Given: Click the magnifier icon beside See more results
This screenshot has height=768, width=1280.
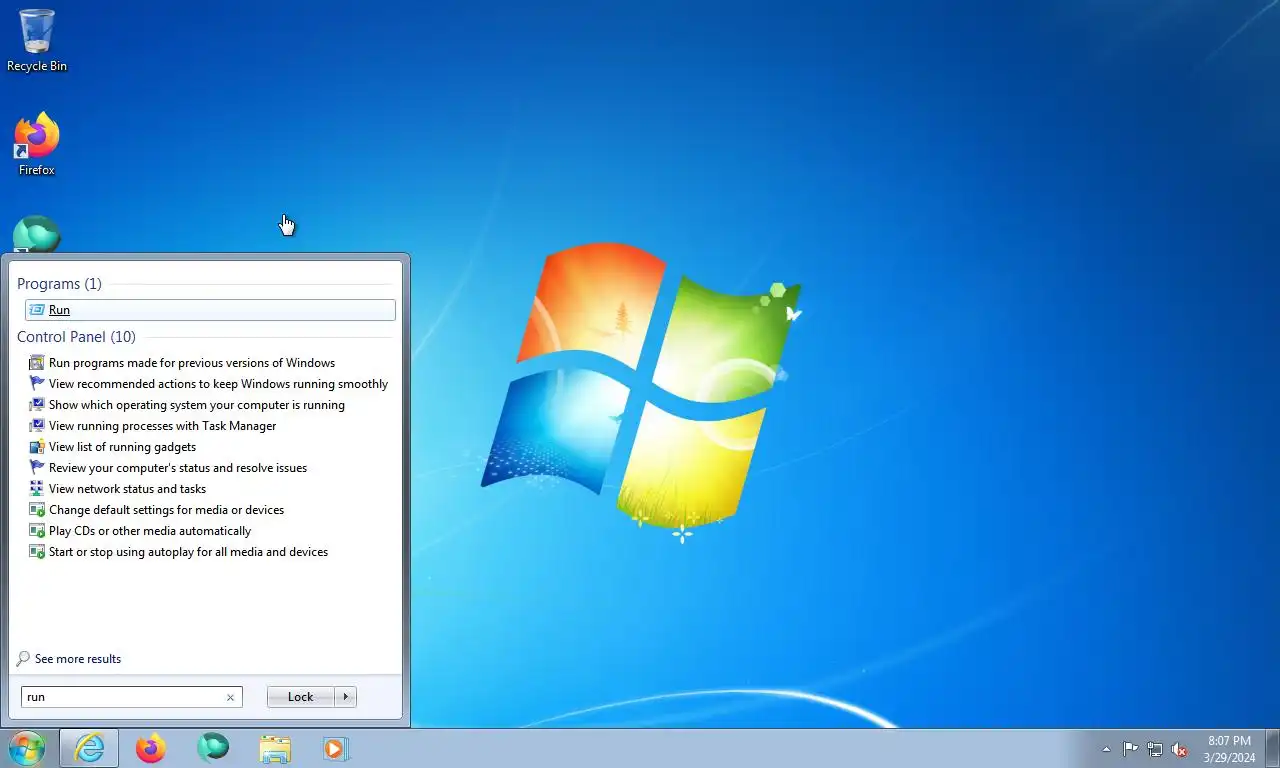Looking at the screenshot, I should coord(23,659).
